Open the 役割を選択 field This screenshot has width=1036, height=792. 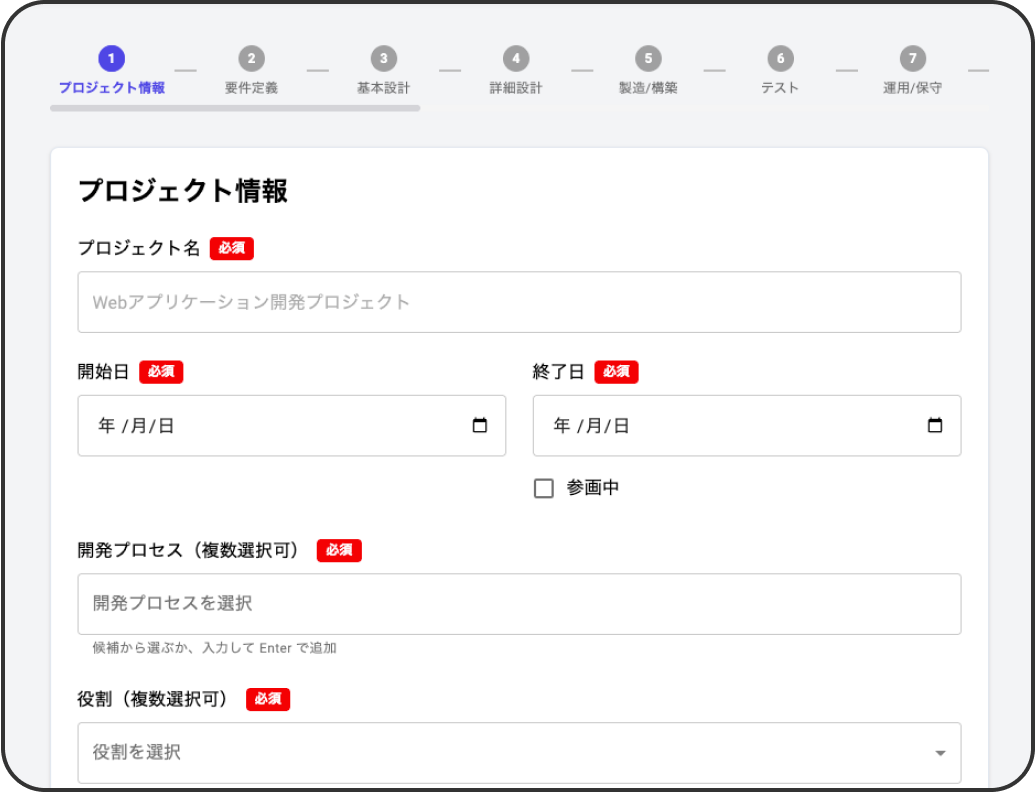pyautogui.click(x=500, y=753)
